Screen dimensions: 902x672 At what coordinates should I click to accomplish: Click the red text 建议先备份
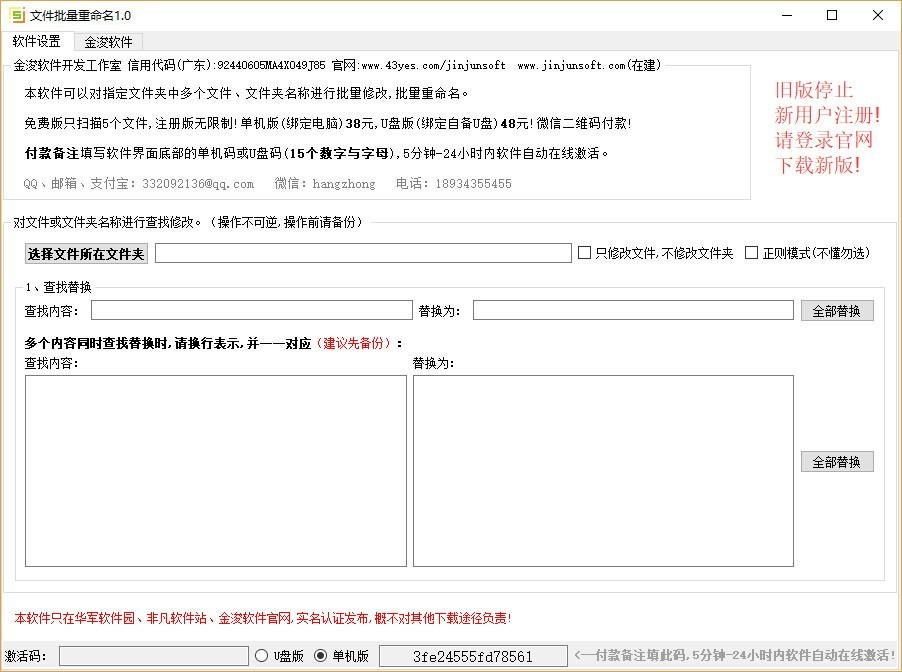tap(353, 343)
